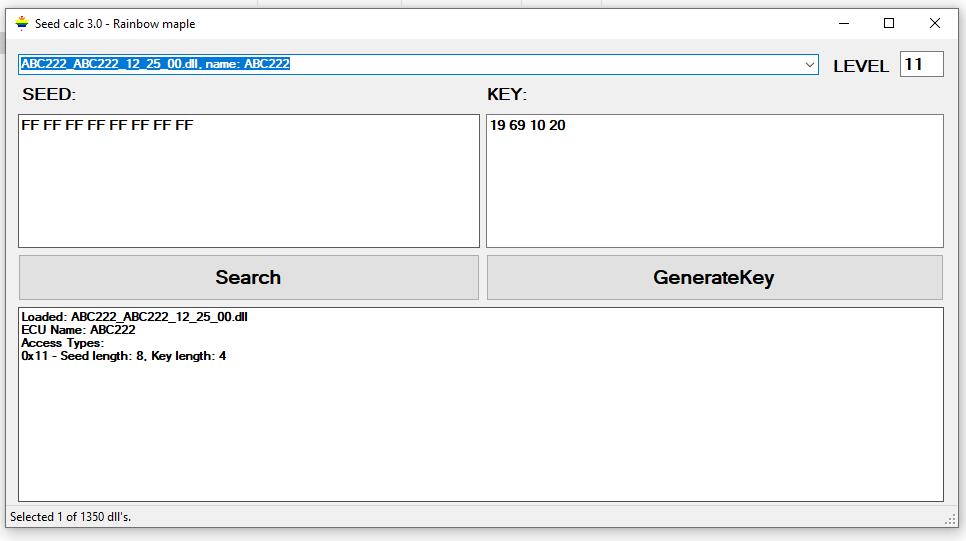
Task: Click the 'Loaded: ABC222' log line
Action: coord(134,317)
